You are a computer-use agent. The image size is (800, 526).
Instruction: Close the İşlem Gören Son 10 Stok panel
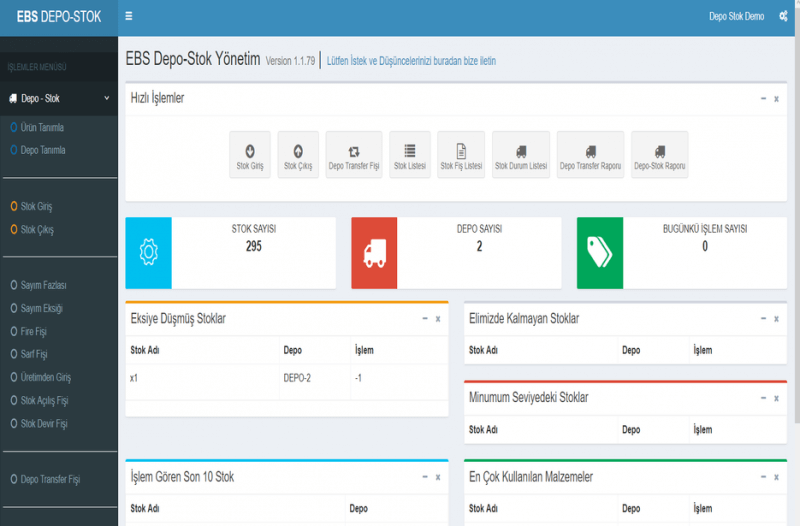438,477
